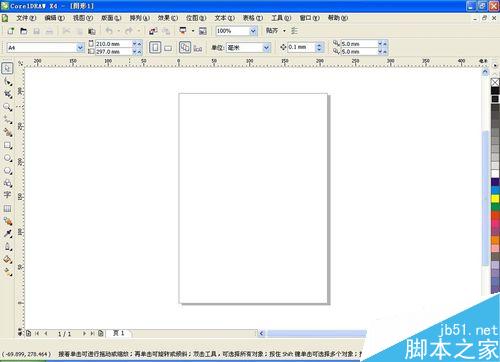Select the Freehand drawing tool
Image resolution: width=500 pixels, height=362 pixels.
point(7,120)
